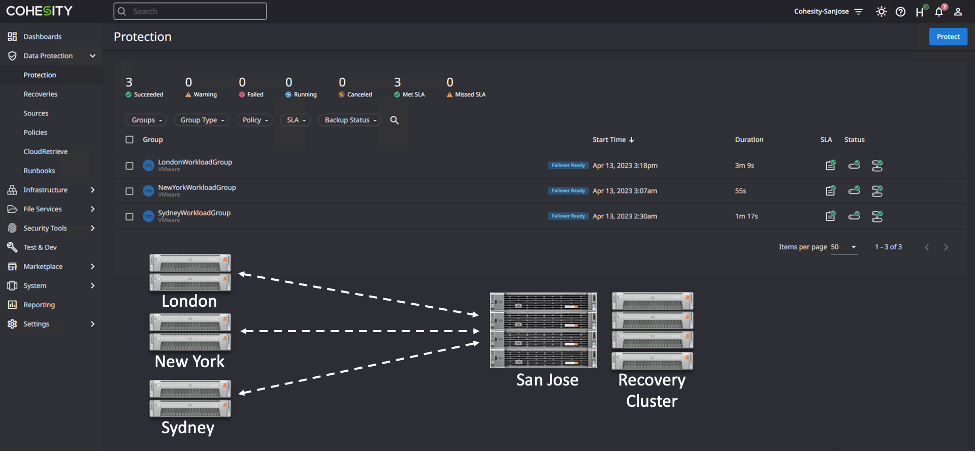
Task: Toggle the light/dark theme sun icon
Action: coord(881,12)
